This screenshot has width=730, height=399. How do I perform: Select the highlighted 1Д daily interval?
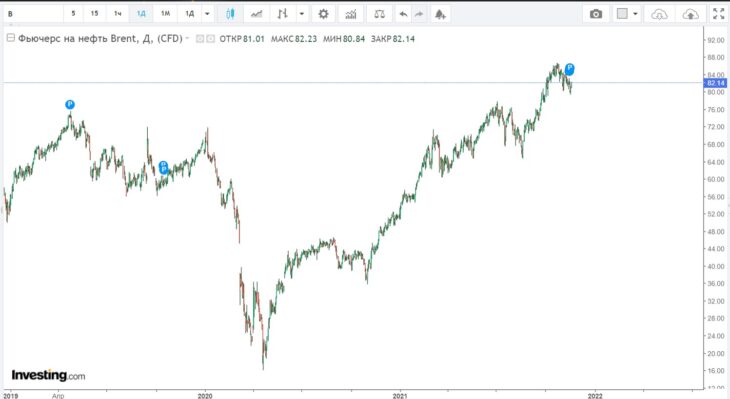pos(141,14)
